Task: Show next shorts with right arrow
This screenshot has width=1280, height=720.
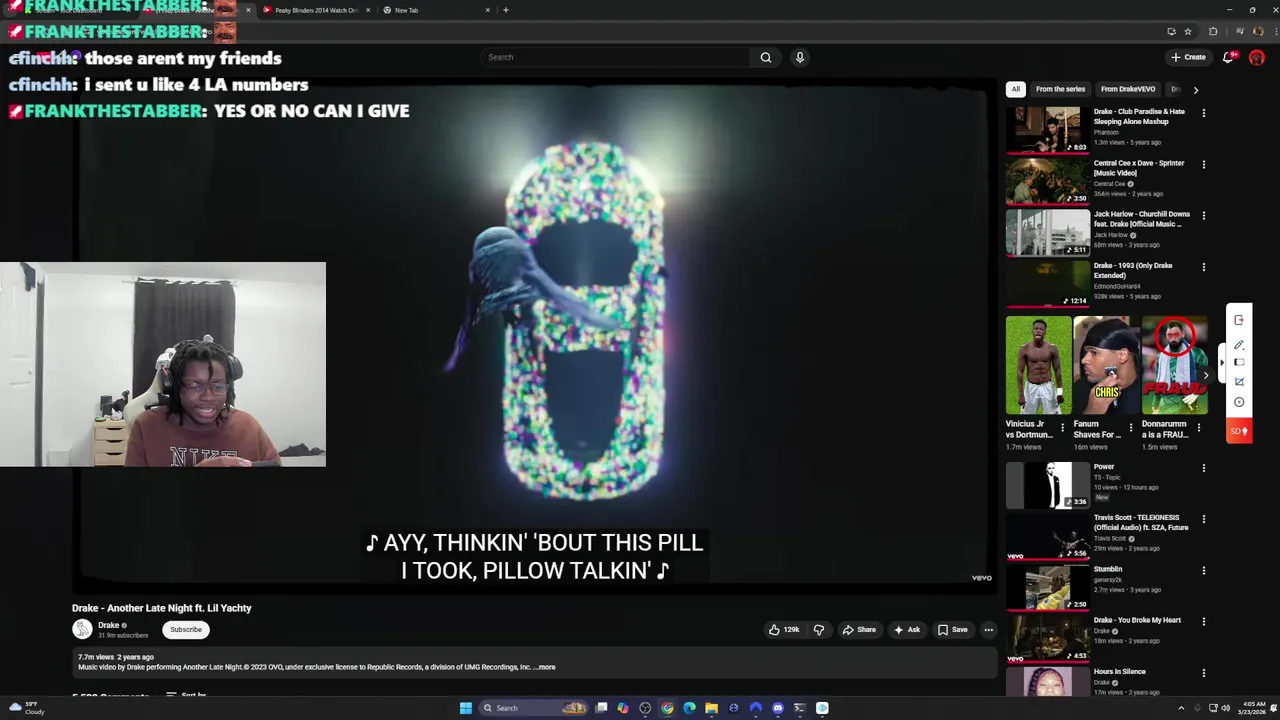Action: [x=1205, y=376]
